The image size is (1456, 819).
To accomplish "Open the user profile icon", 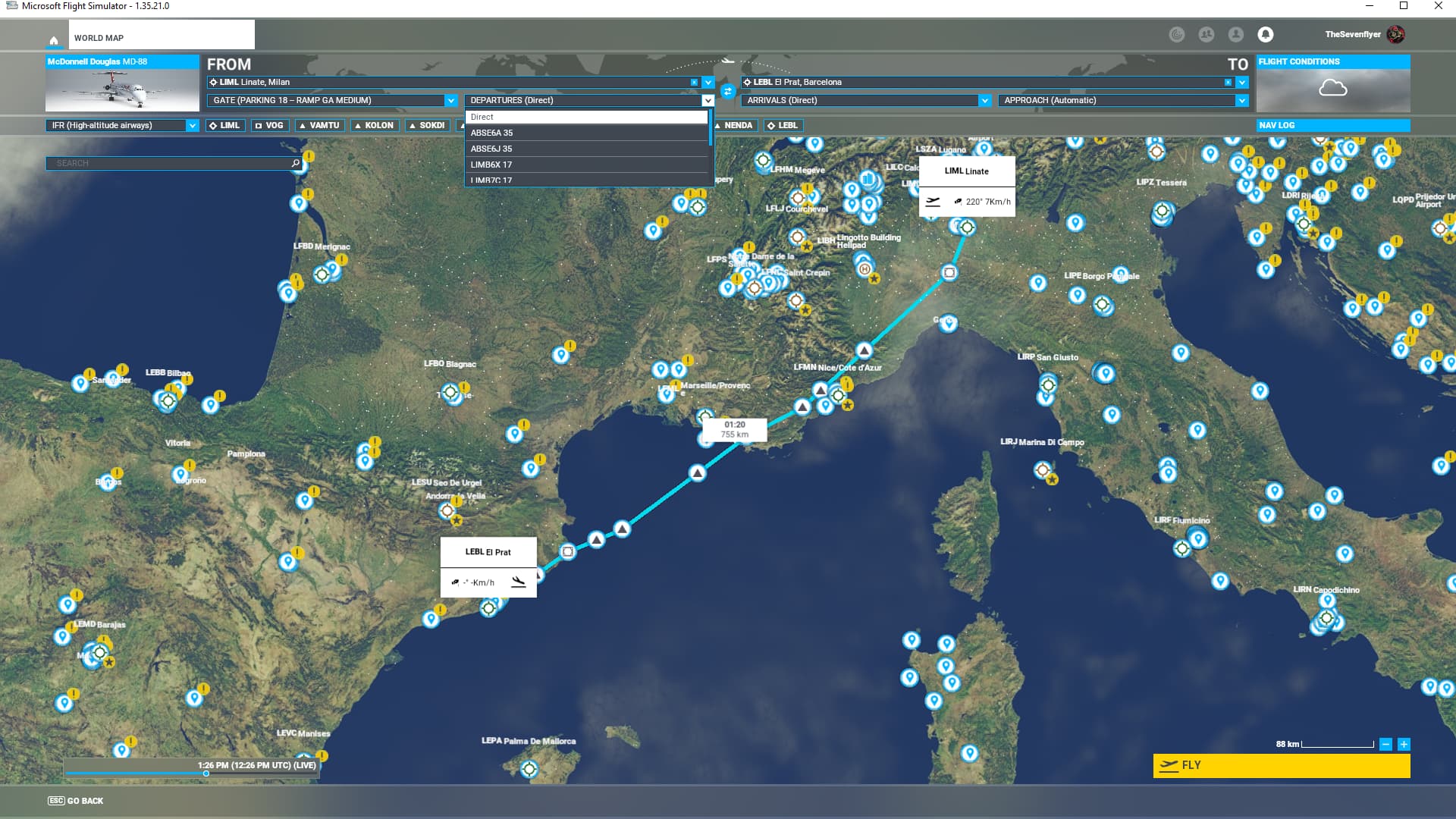I will [1236, 34].
